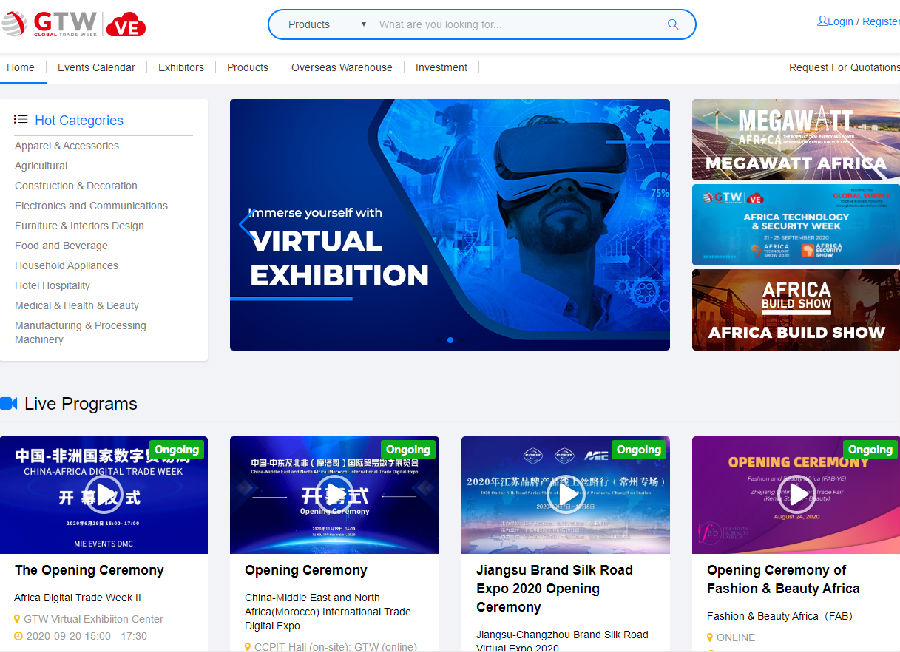Click clock icon beside 2020-09-20 time
Screen dimensions: 900x652
[18, 636]
